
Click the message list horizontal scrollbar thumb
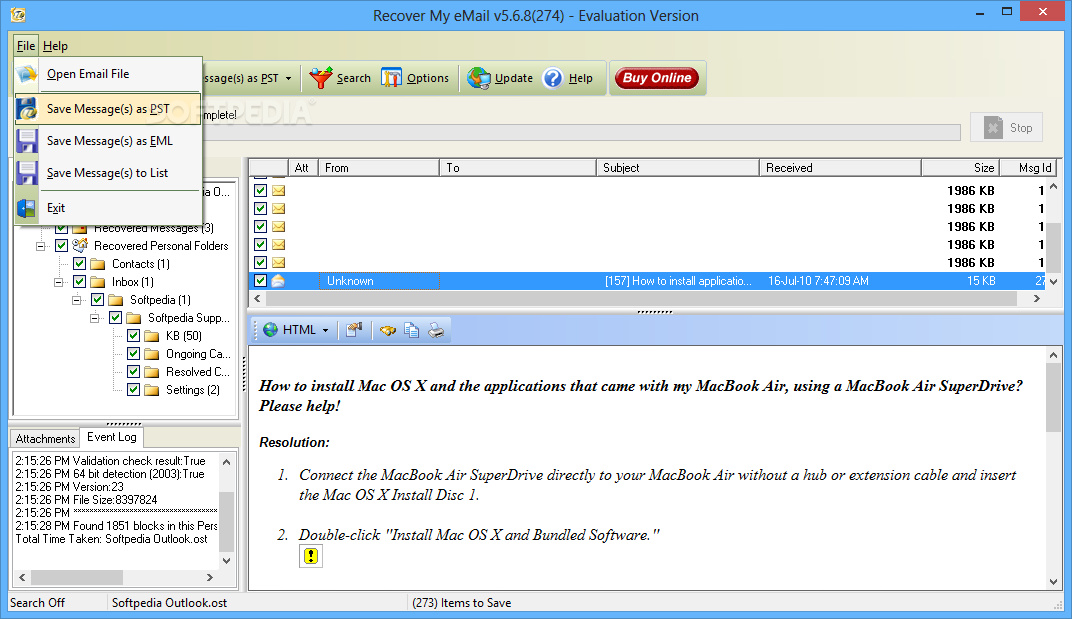[641, 299]
